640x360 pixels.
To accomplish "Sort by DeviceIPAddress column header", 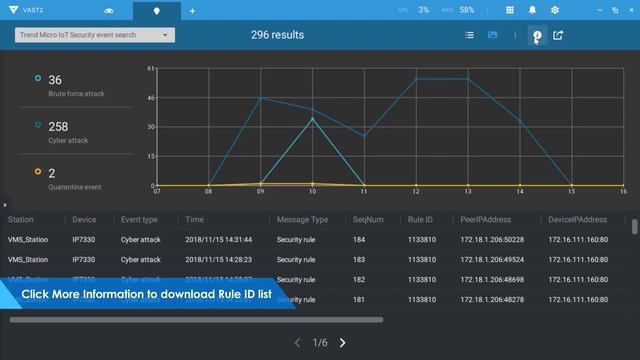I will [578, 220].
